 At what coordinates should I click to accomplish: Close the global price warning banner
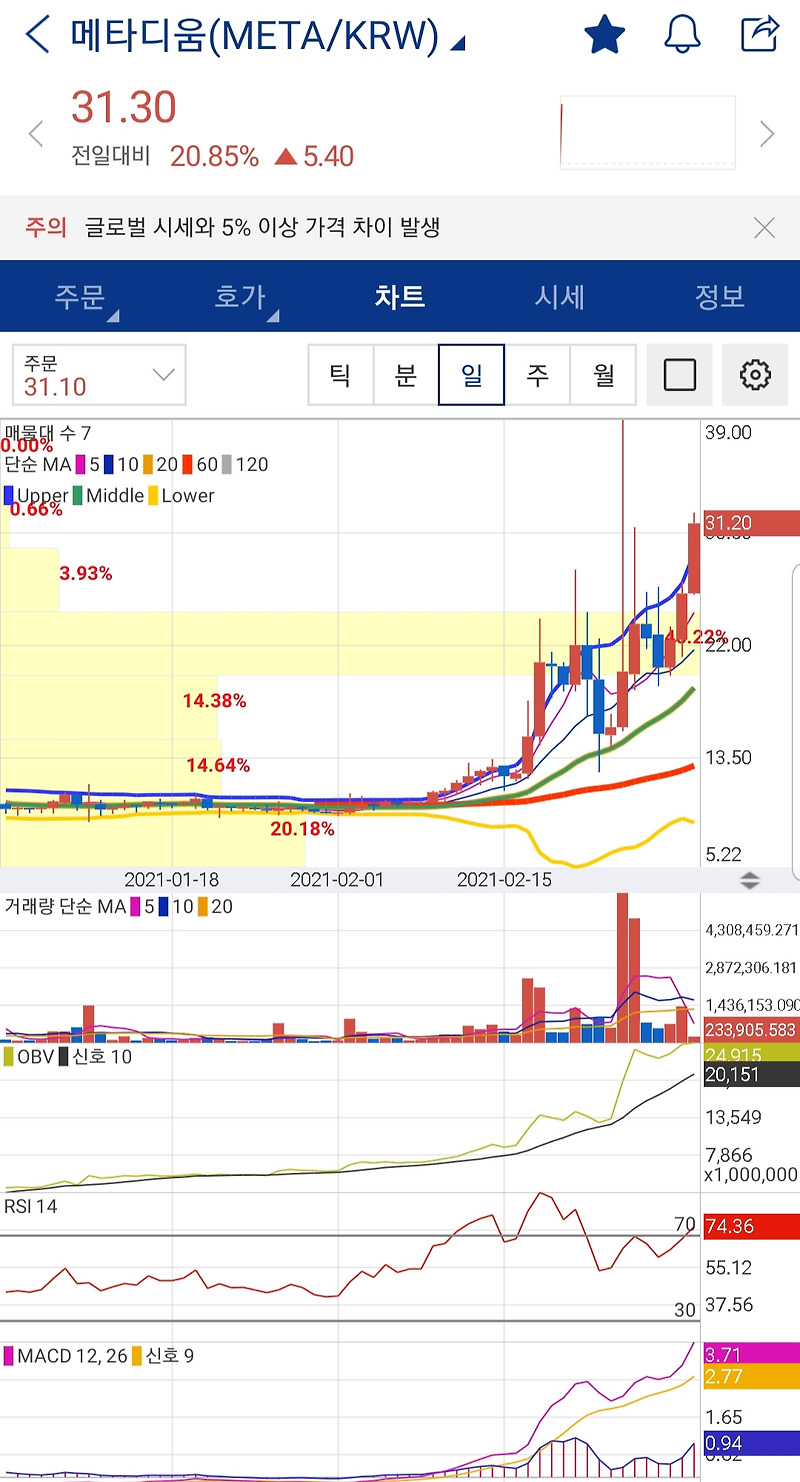[x=764, y=228]
